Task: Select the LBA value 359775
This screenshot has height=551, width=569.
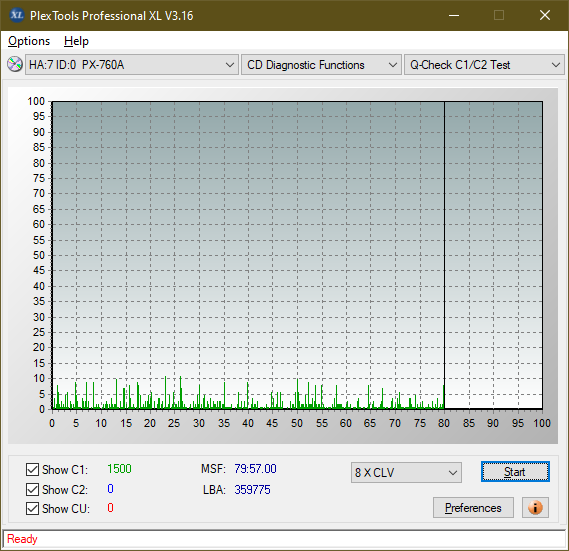Action: (x=252, y=490)
